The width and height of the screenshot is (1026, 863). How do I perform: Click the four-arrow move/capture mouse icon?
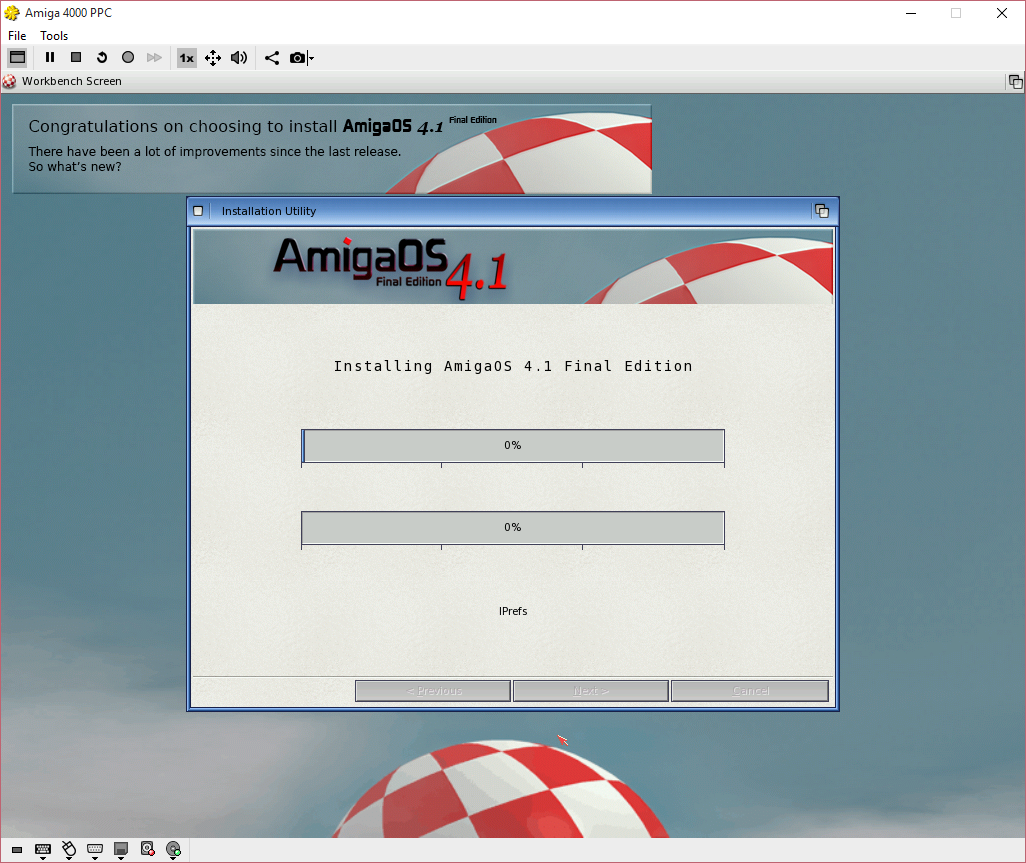[213, 58]
